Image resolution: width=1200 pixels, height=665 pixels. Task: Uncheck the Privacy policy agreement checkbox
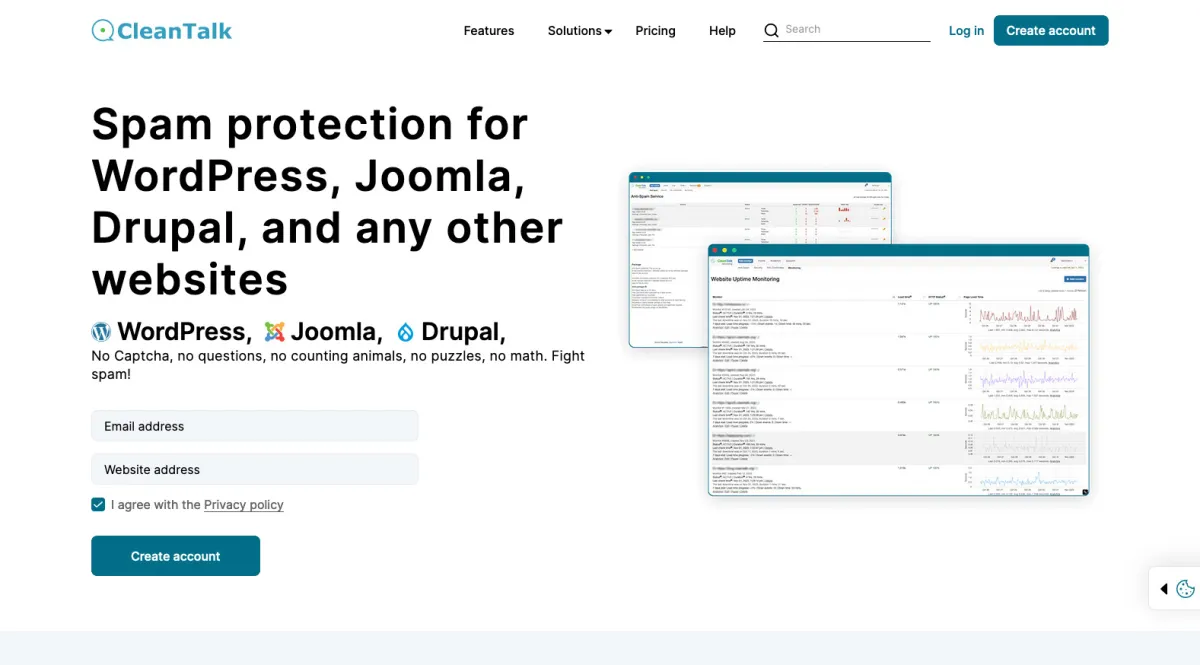pos(98,505)
